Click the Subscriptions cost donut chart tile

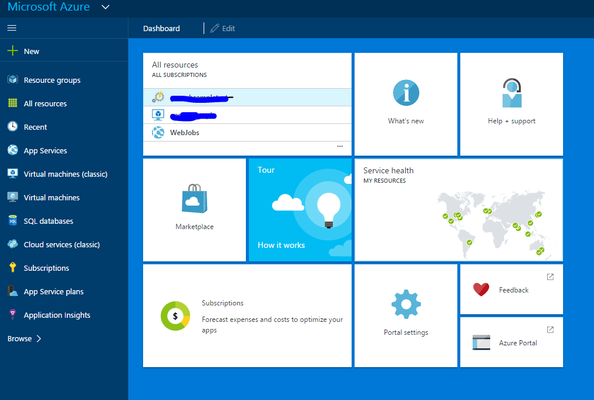click(x=247, y=316)
